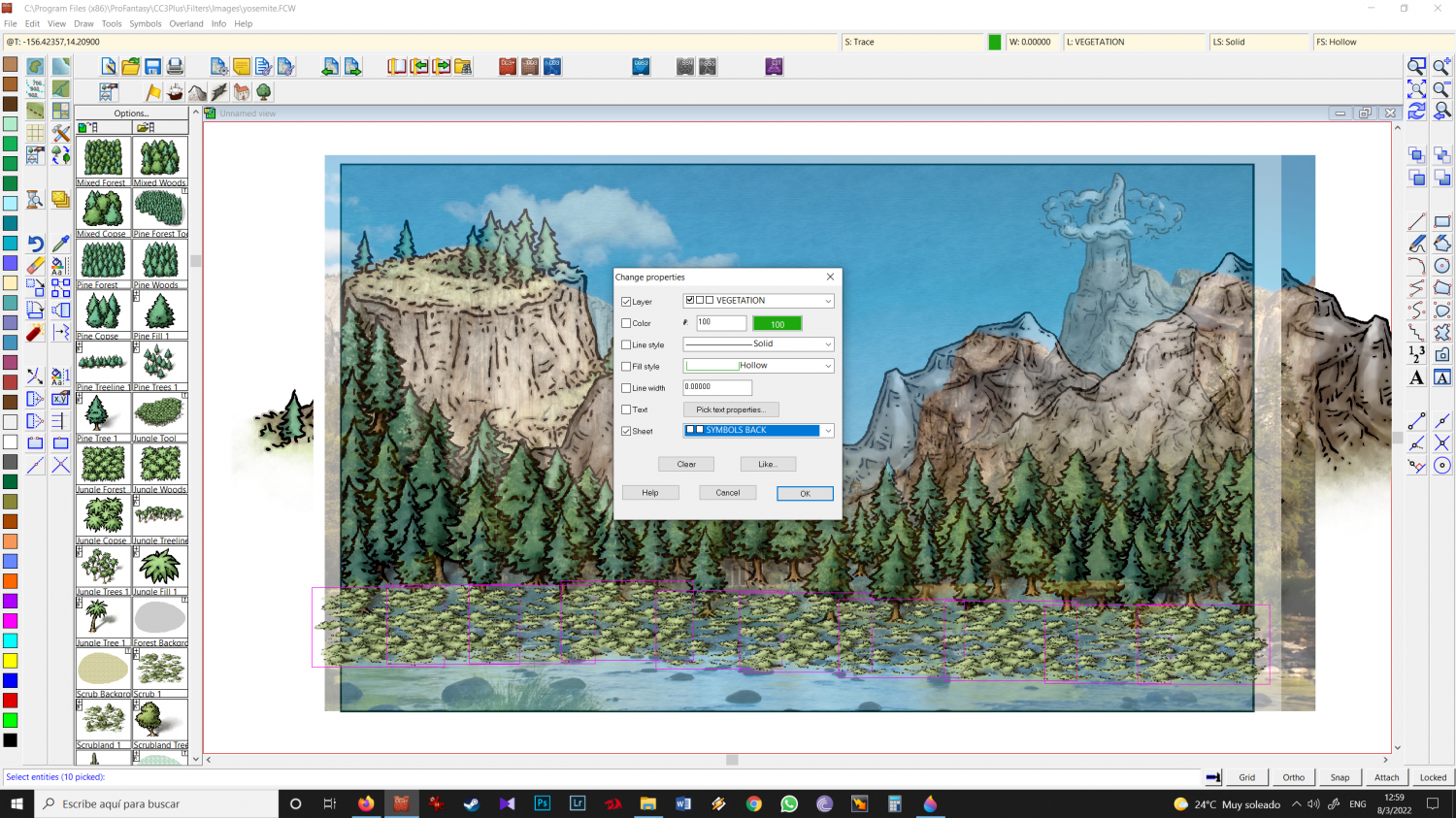Select the Number label tool
The height and width of the screenshot is (818, 1456).
click(x=1417, y=355)
